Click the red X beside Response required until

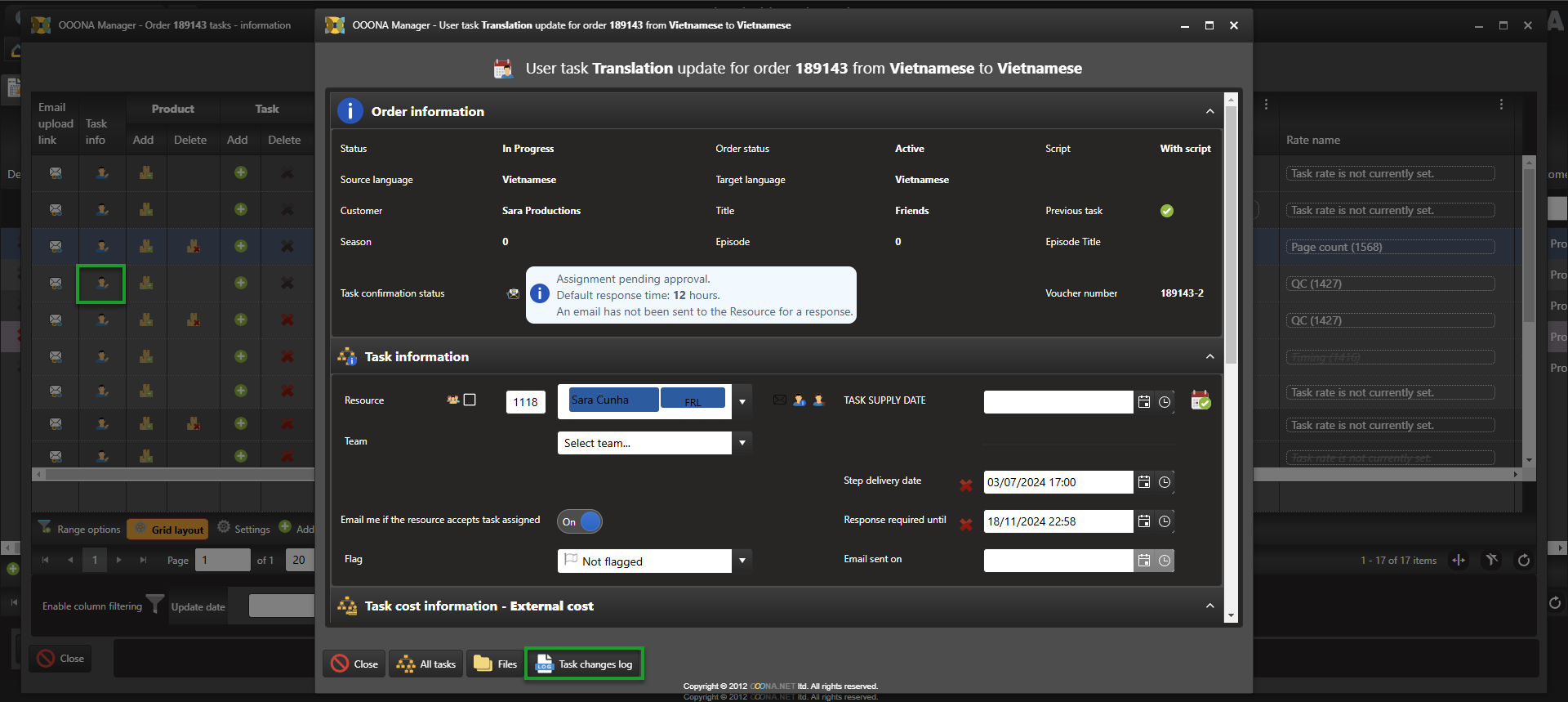(966, 525)
